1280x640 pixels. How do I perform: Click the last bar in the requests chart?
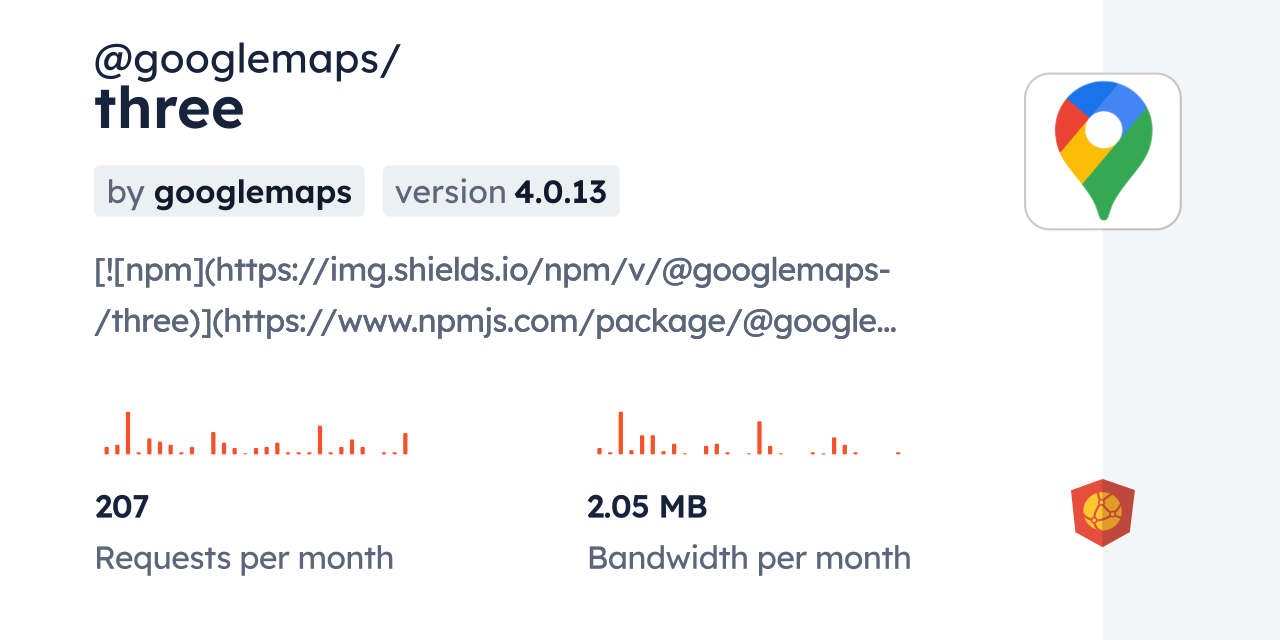pos(405,444)
